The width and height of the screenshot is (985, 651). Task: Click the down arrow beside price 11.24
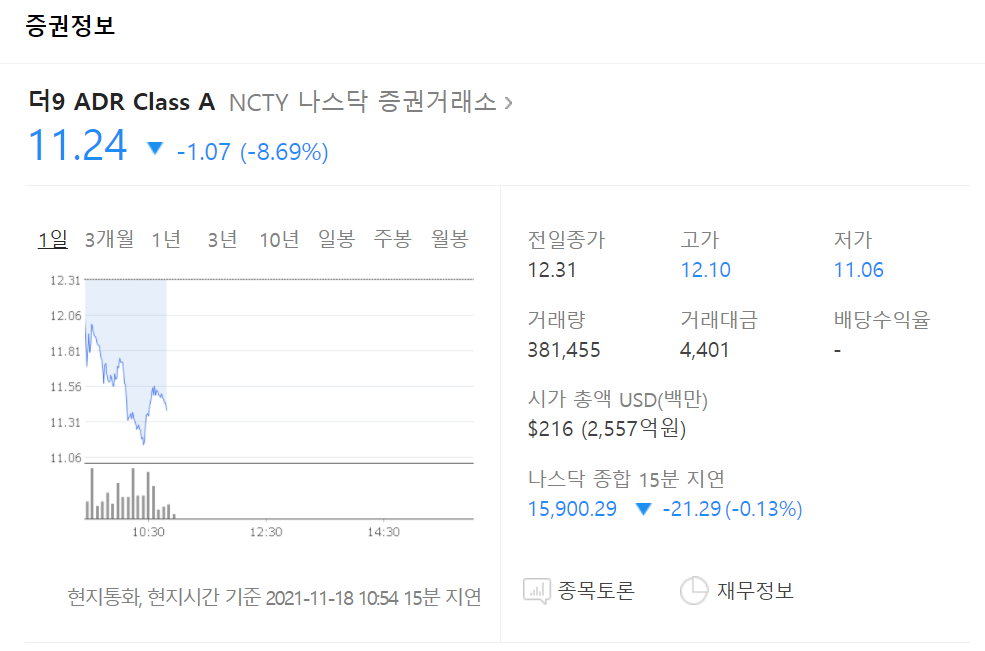point(155,148)
